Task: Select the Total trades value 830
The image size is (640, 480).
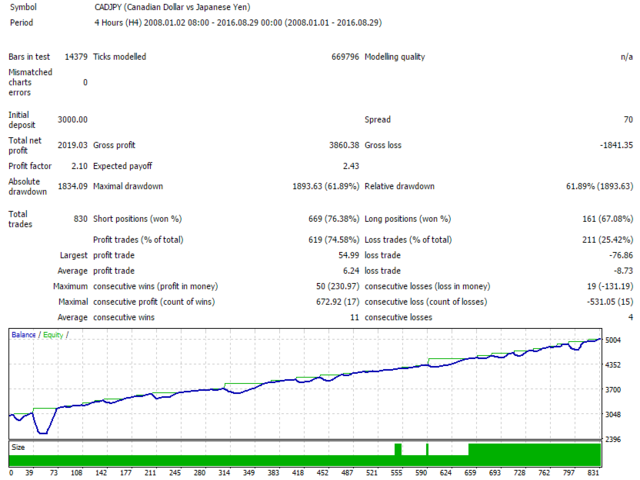Action: click(x=80, y=219)
